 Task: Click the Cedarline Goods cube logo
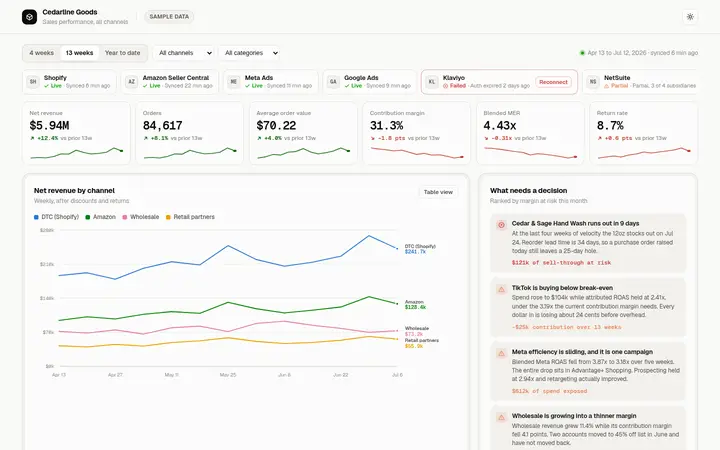tap(29, 17)
